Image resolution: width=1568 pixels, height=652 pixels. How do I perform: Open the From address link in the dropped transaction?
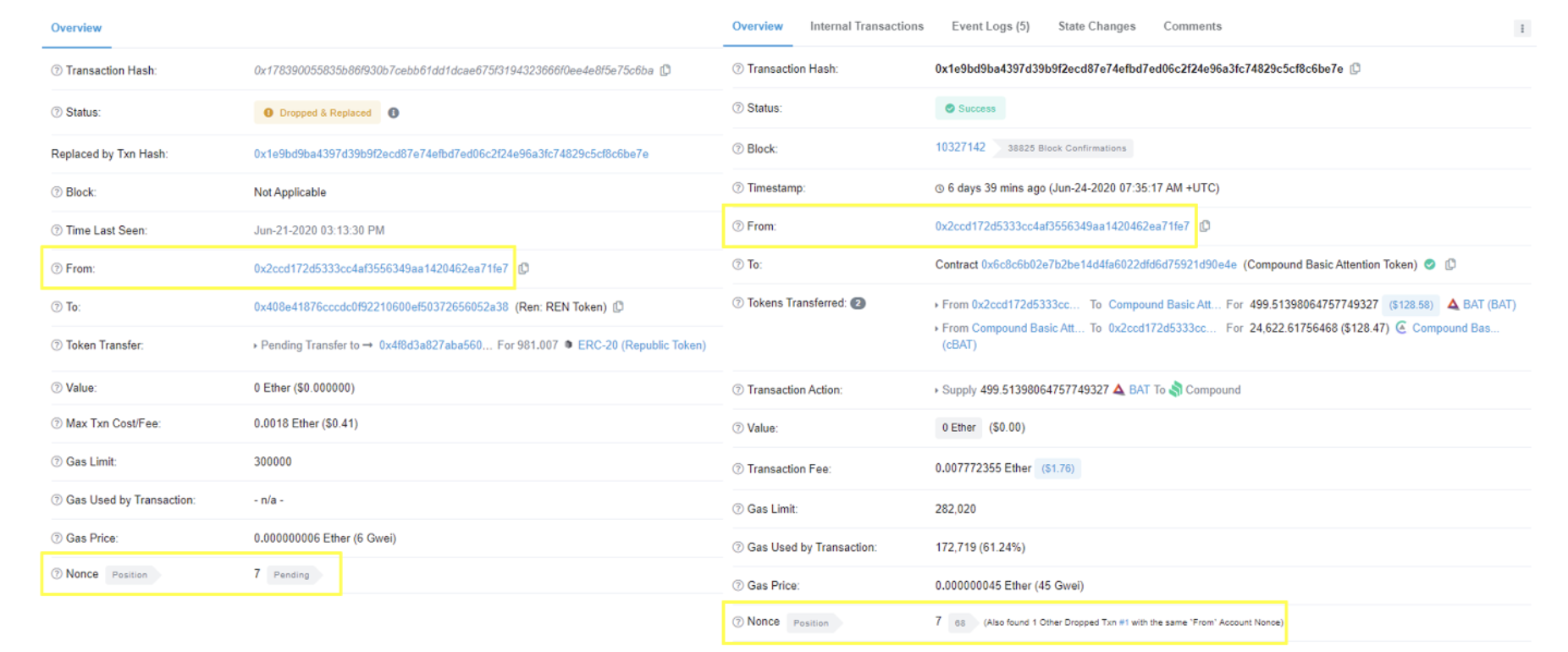tap(381, 268)
